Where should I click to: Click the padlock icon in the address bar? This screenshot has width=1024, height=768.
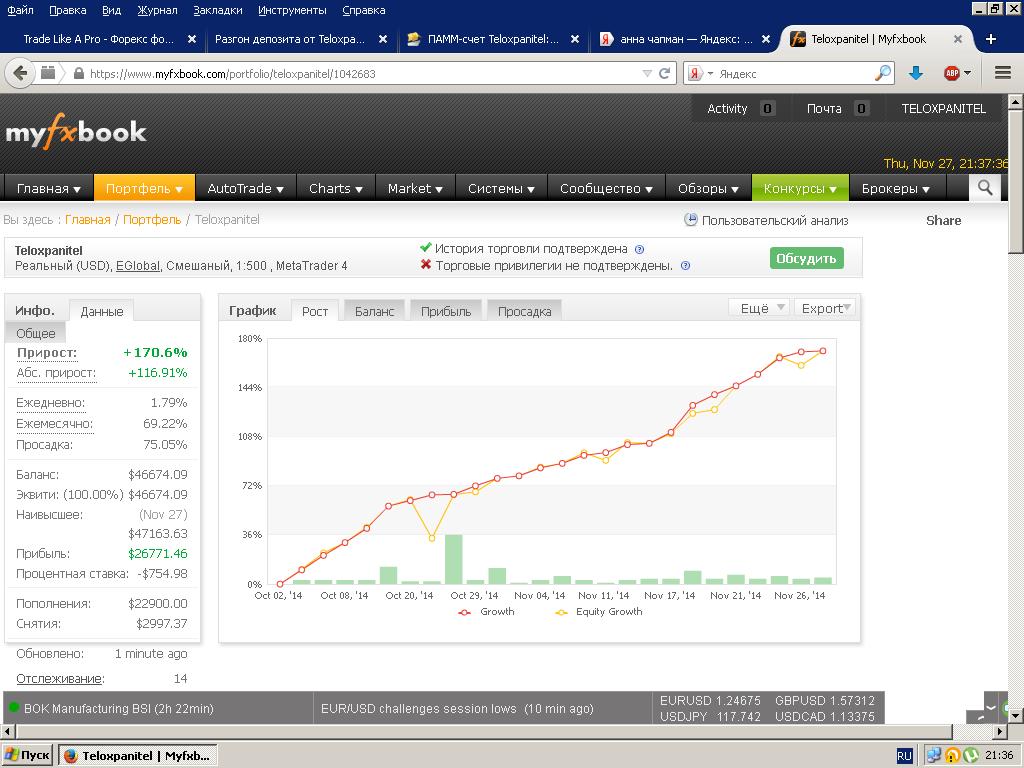pyautogui.click(x=79, y=73)
